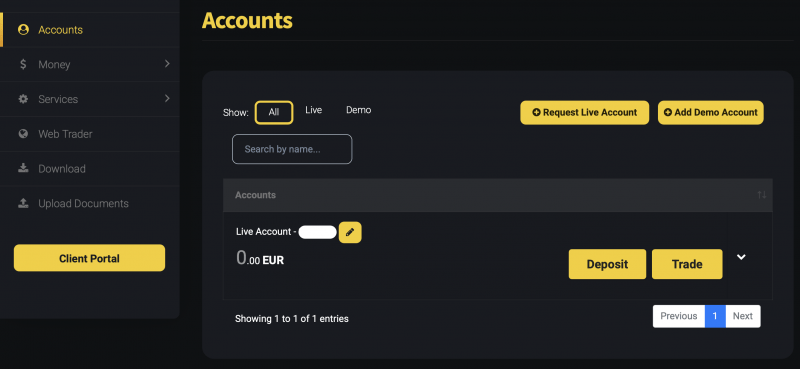800x369 pixels.
Task: Expand the Live Account row details
Action: tap(741, 257)
